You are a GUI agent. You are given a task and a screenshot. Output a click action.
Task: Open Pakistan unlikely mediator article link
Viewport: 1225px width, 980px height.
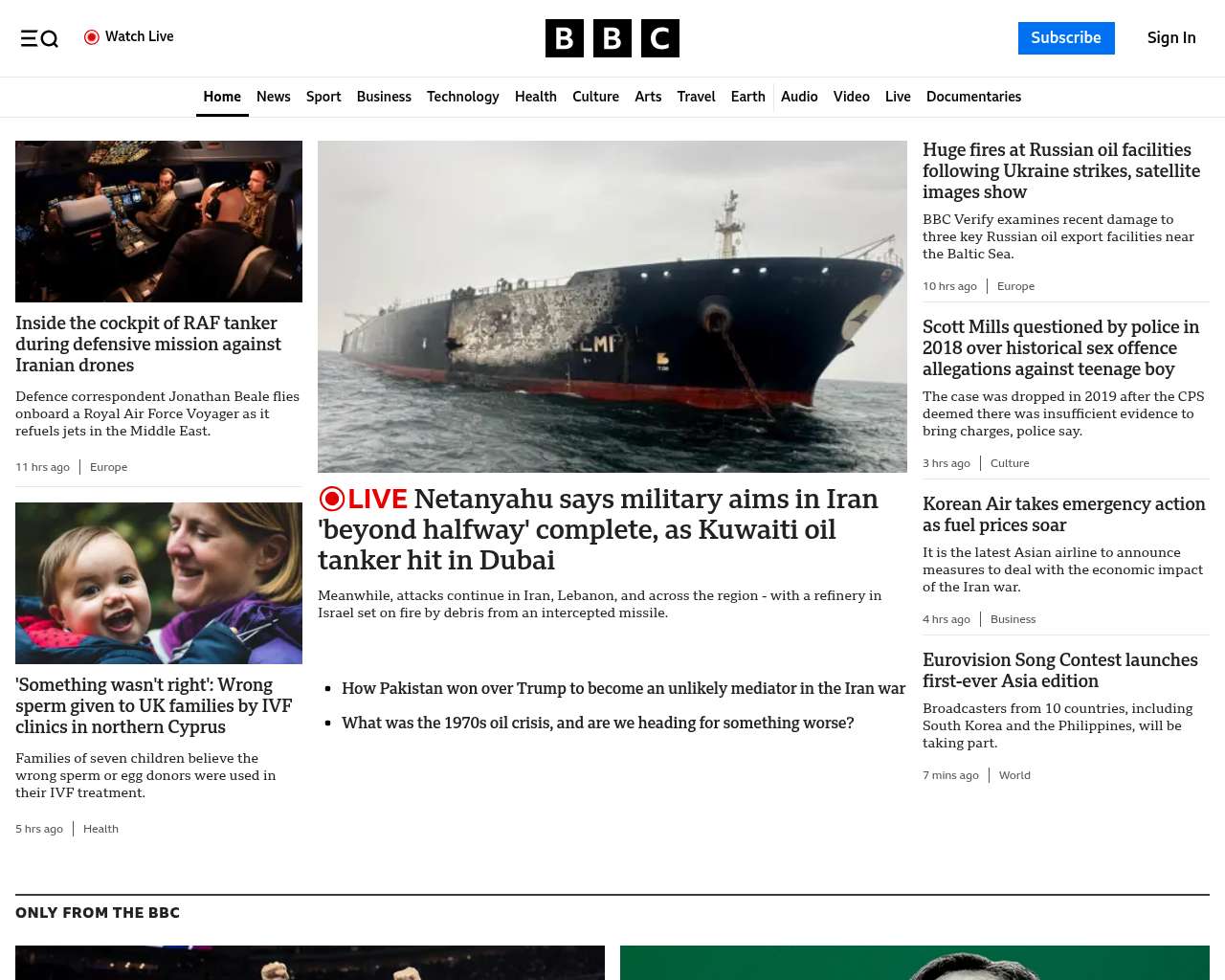(623, 688)
